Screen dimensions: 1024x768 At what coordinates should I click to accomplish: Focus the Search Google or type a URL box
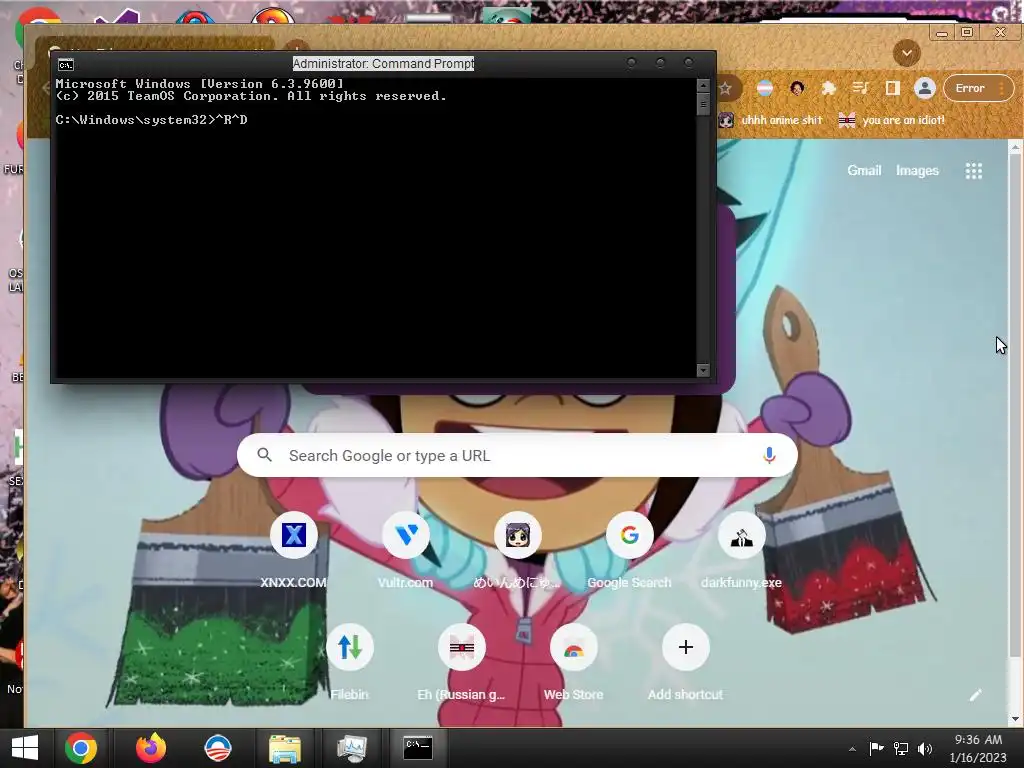pyautogui.click(x=517, y=455)
